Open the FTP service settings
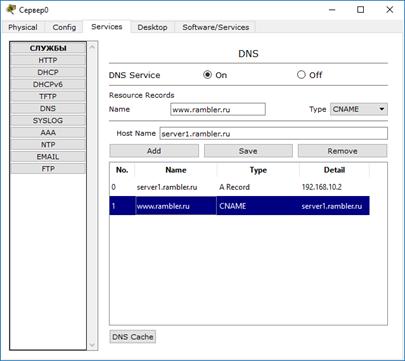Viewport: 405px width, 361px height. (48, 169)
